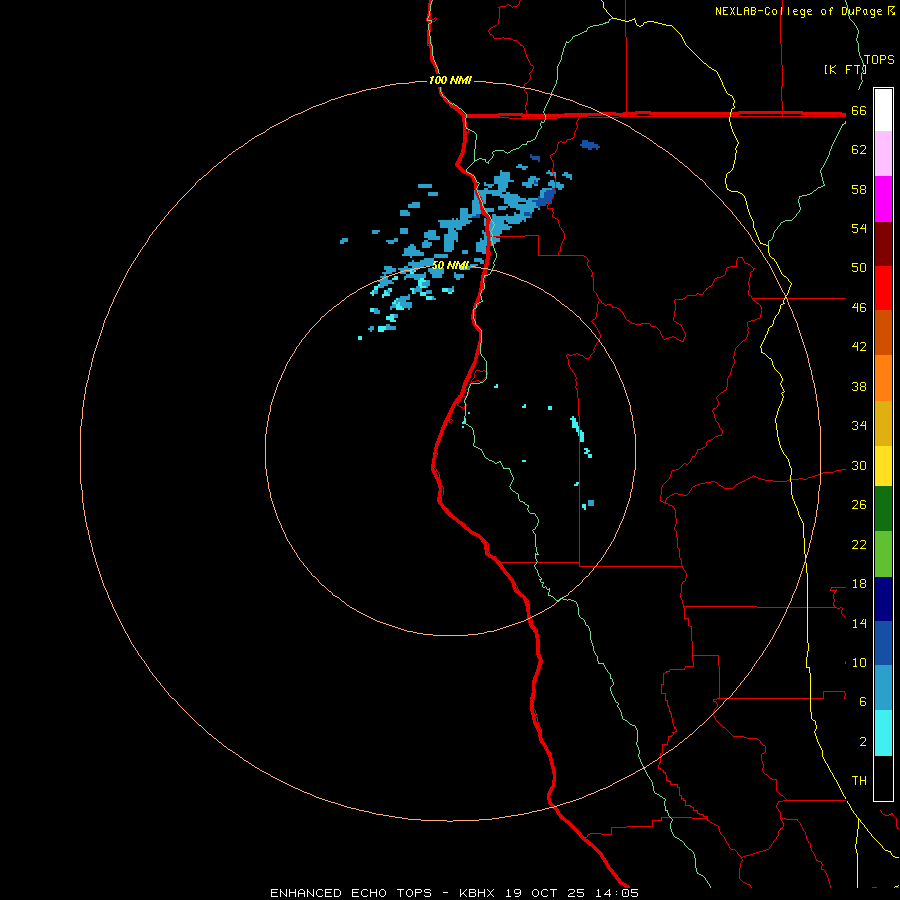Click the magenta swatch near 58

tap(883, 199)
